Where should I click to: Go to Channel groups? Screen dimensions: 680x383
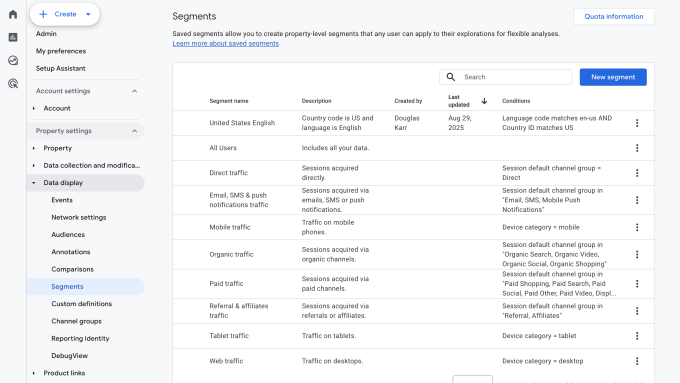76,321
